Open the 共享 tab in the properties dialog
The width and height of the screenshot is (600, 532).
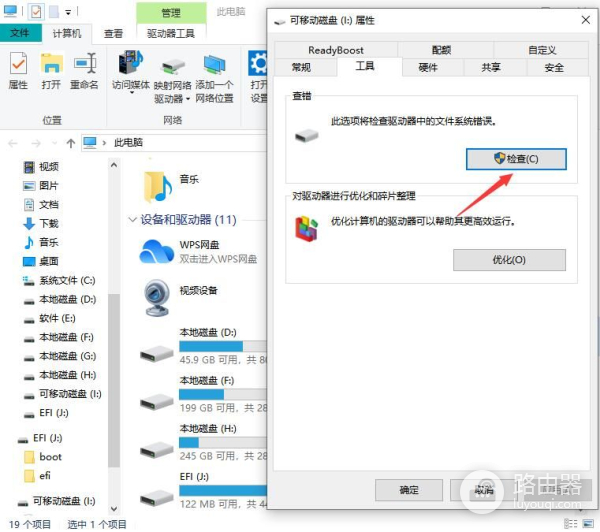coord(491,68)
